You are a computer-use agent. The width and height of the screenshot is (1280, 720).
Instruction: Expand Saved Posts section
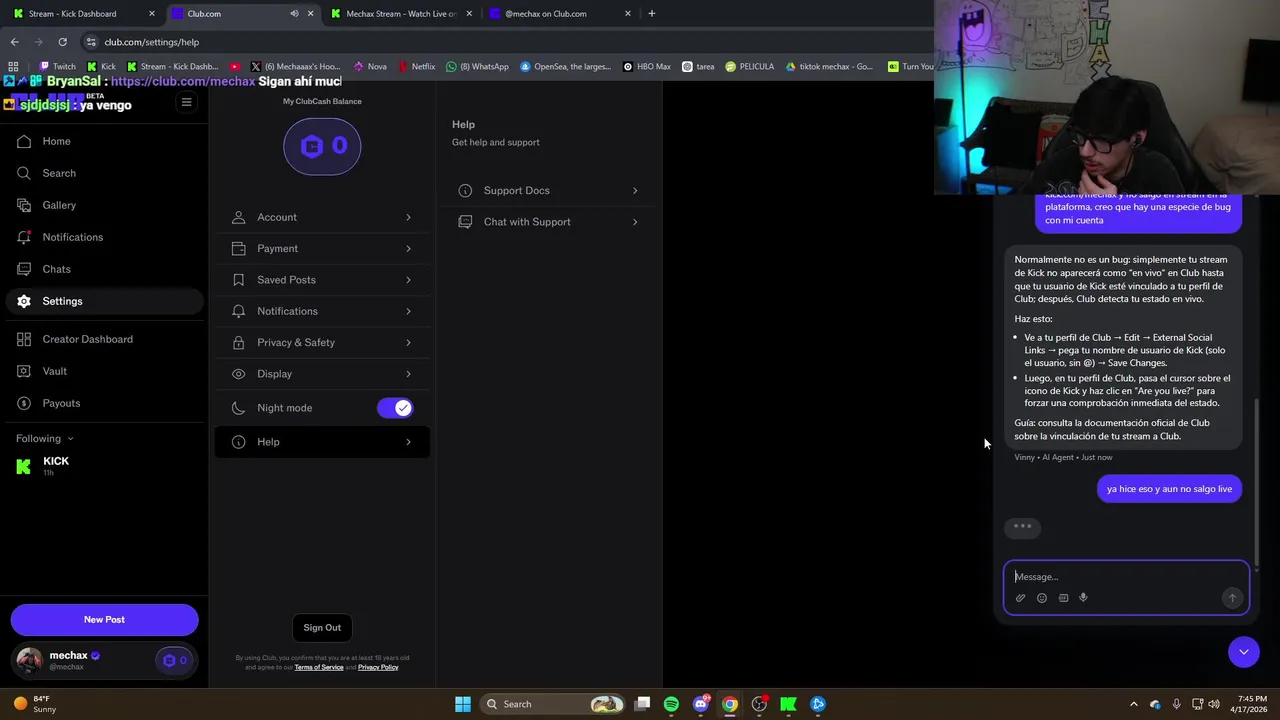[x=322, y=280]
